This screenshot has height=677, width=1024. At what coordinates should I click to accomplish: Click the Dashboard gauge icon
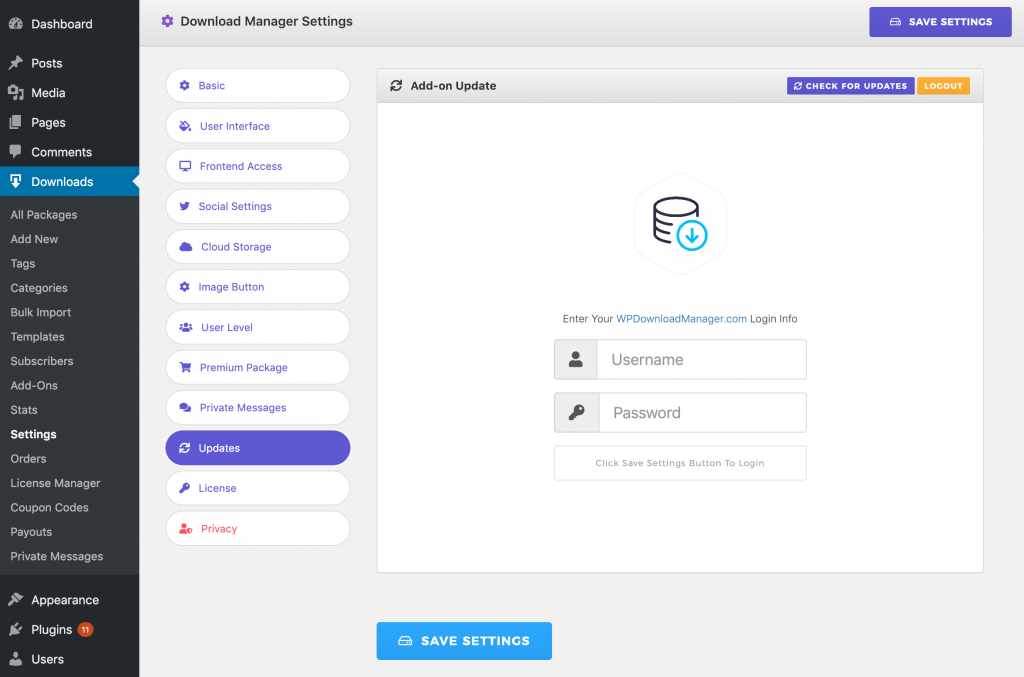coord(16,24)
